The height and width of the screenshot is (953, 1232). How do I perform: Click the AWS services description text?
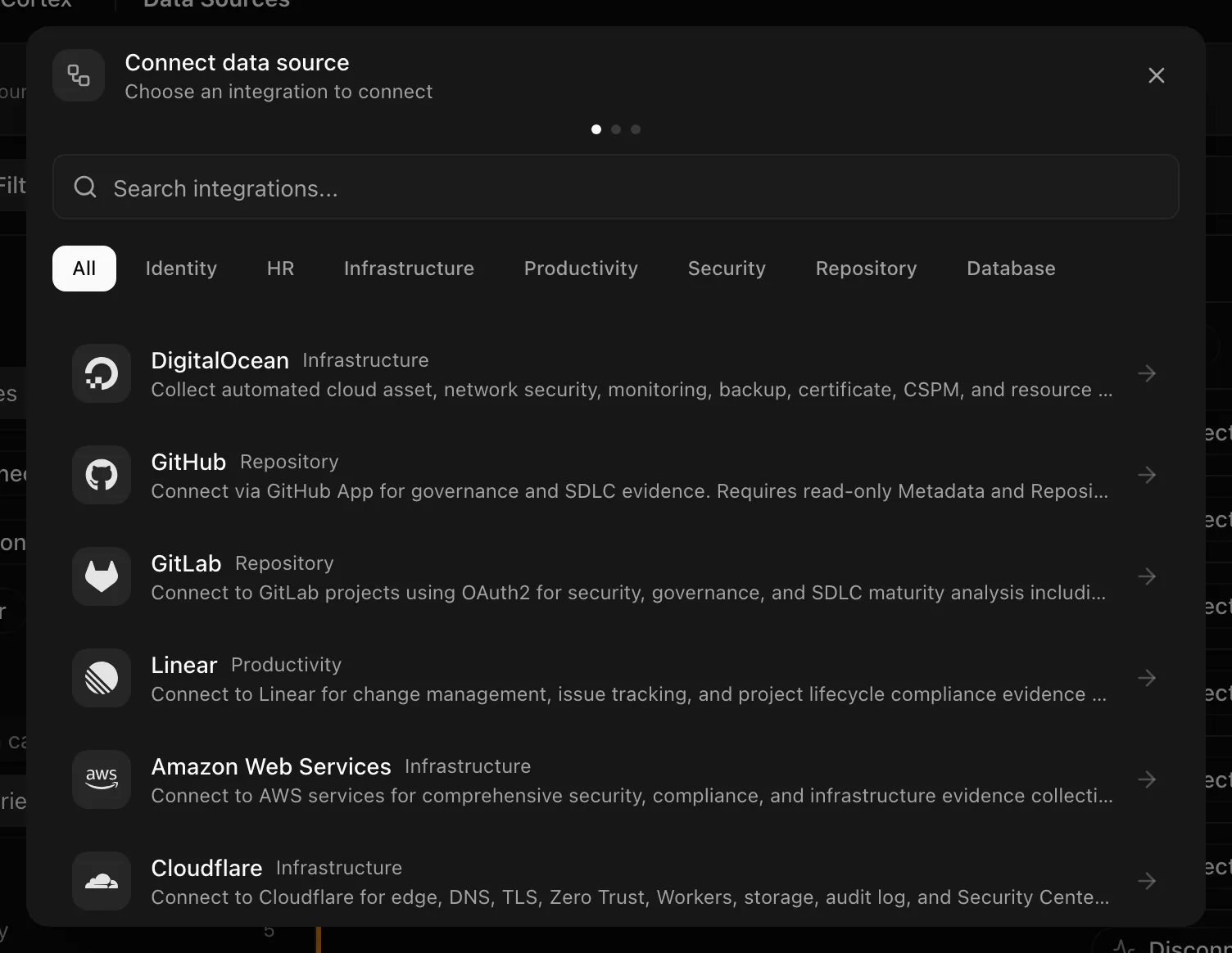point(632,796)
